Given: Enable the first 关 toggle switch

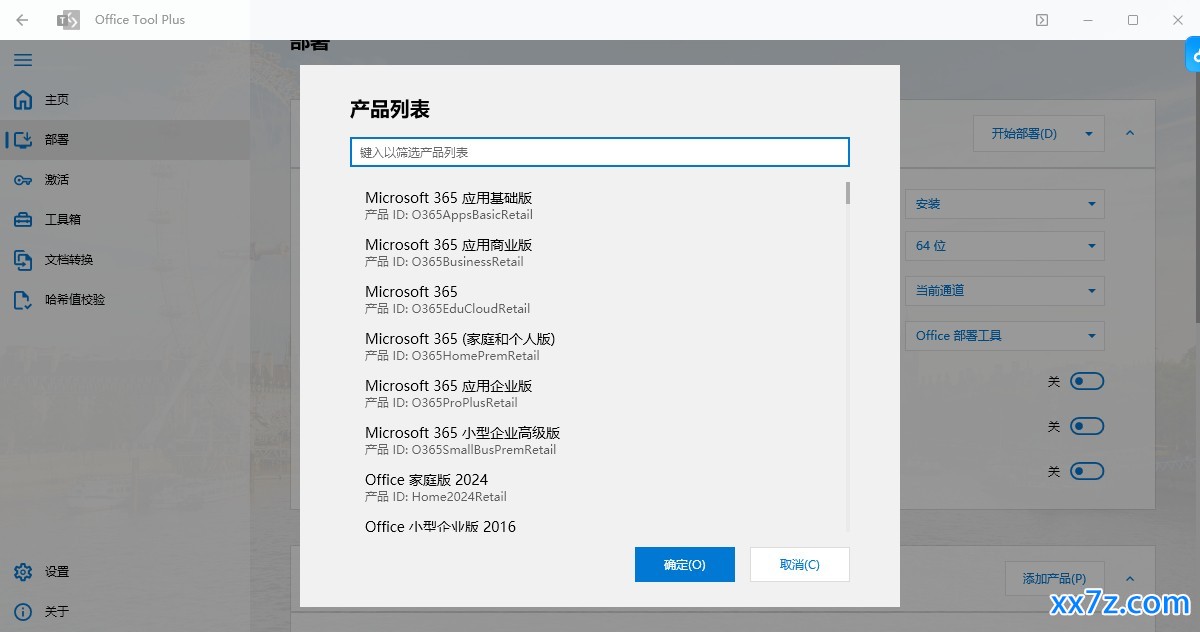Looking at the screenshot, I should click(1087, 381).
